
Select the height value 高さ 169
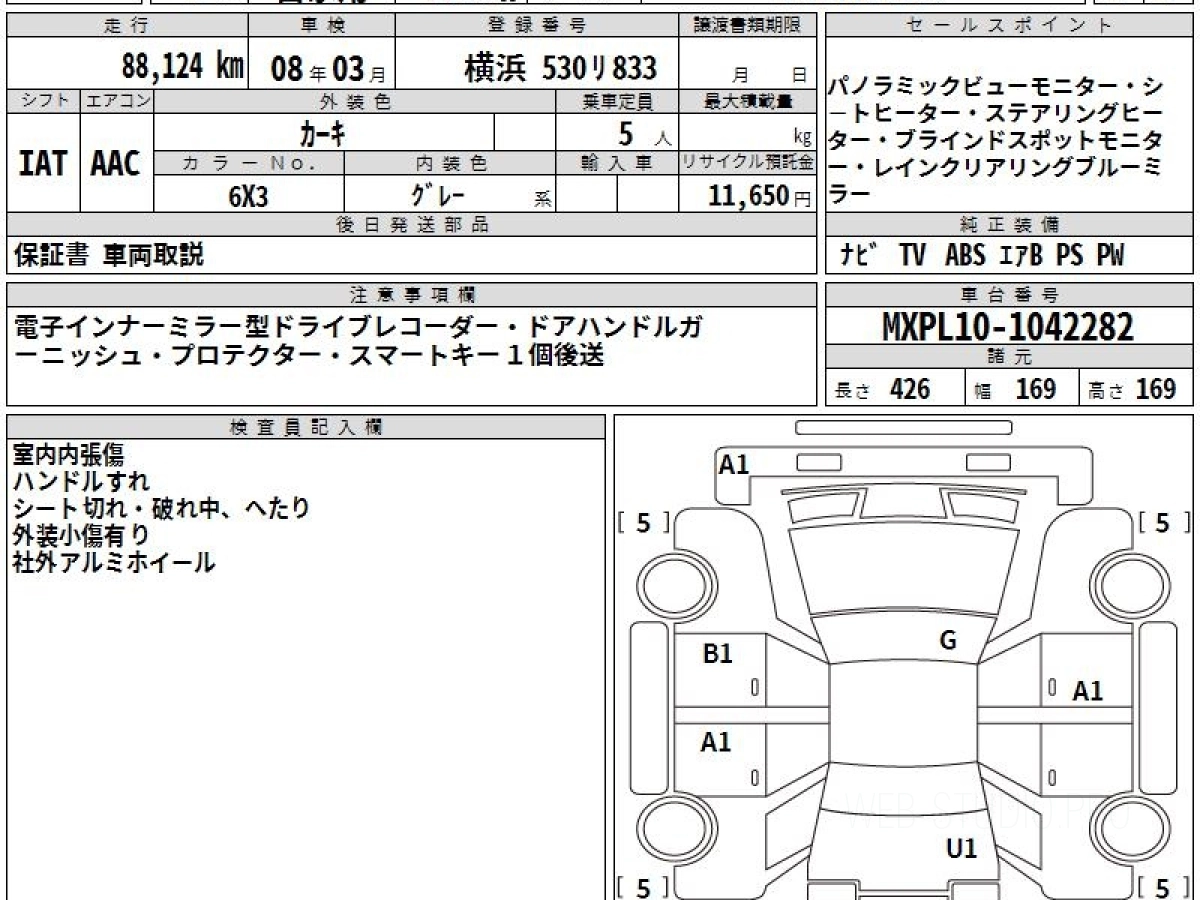[1133, 389]
